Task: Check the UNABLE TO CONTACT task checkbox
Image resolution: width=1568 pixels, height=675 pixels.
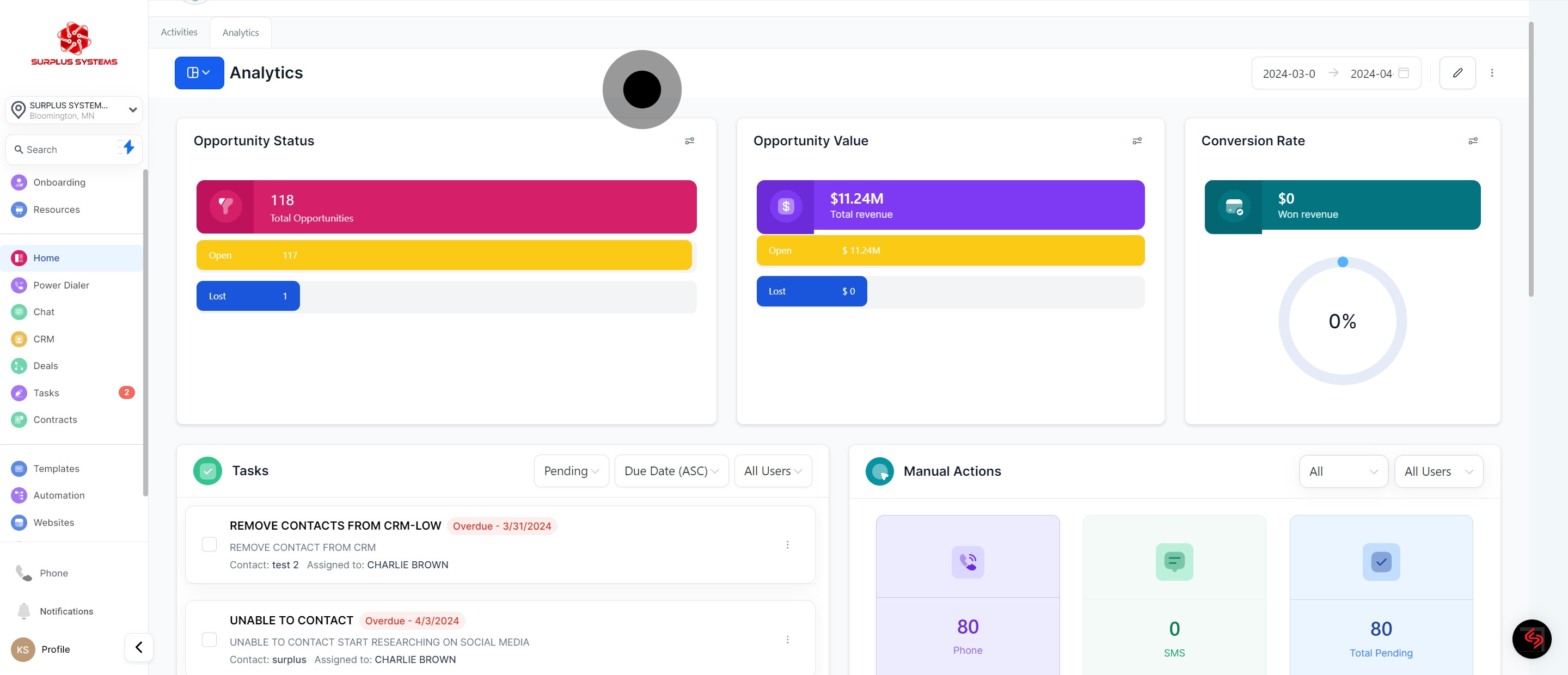Action: pos(209,639)
